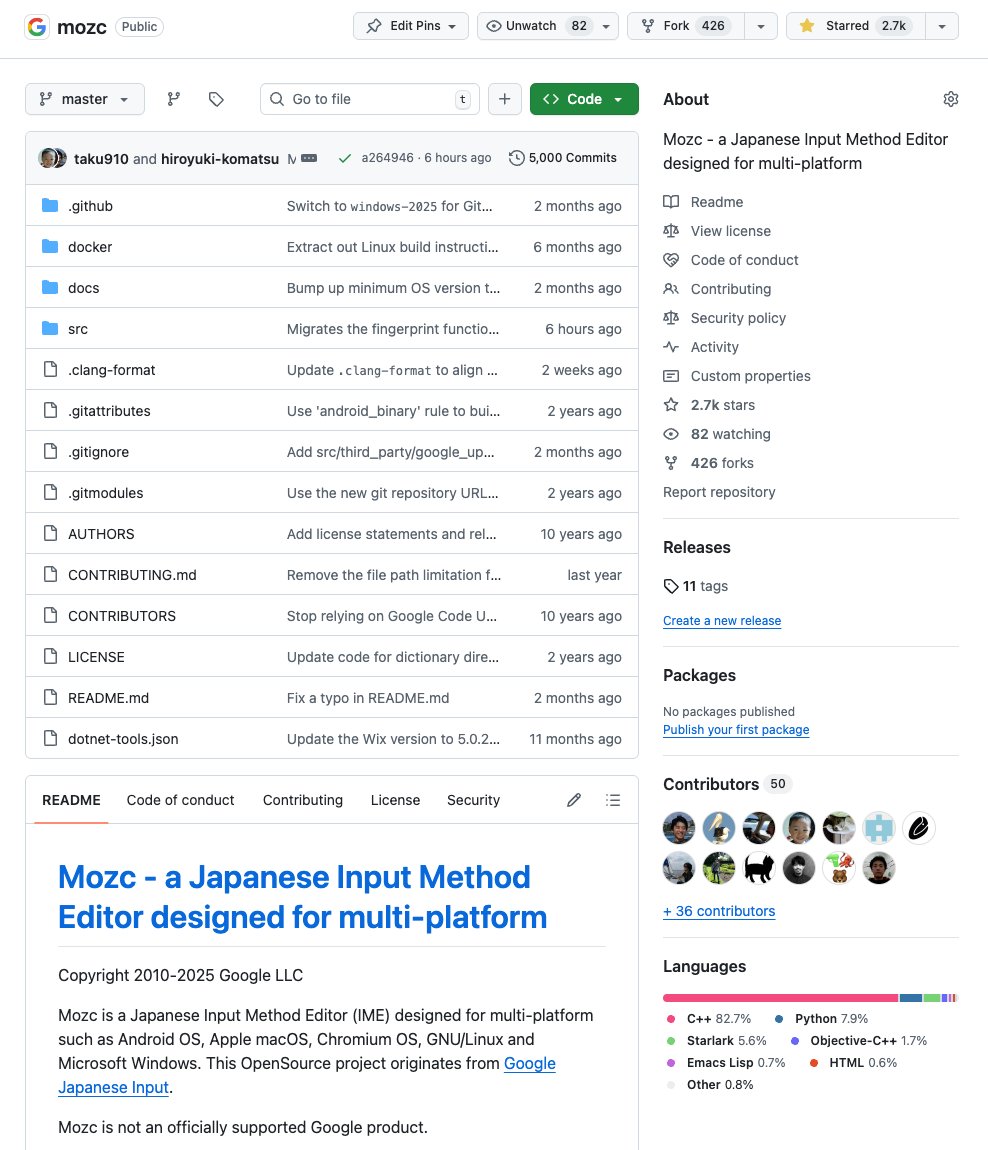Open the README outline list icon
The image size is (988, 1150).
[x=613, y=800]
